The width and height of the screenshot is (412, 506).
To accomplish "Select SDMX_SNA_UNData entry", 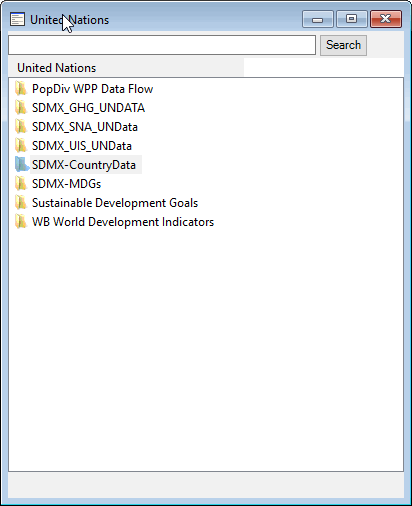I will [x=85, y=127].
